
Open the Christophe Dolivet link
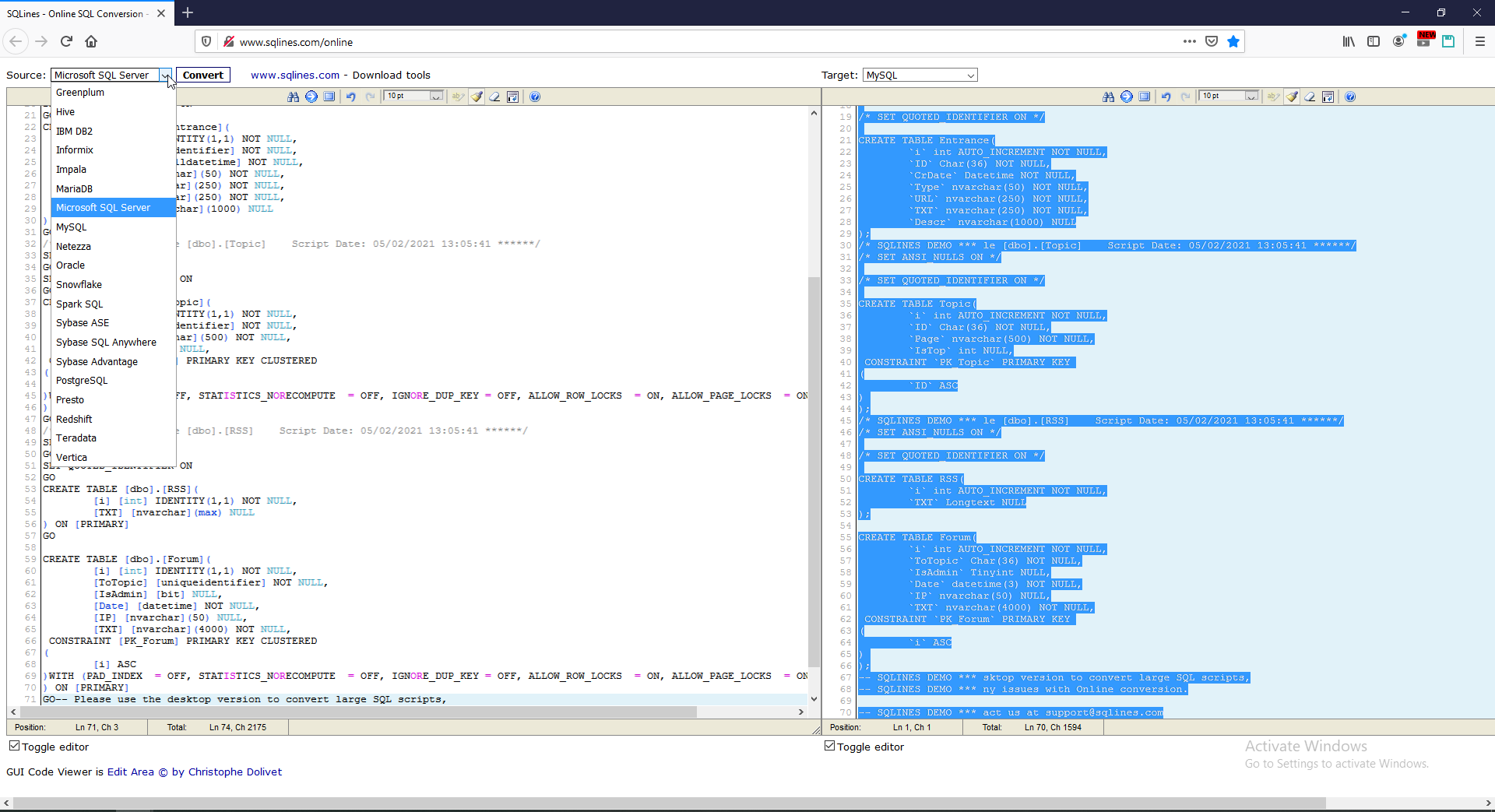[235, 772]
